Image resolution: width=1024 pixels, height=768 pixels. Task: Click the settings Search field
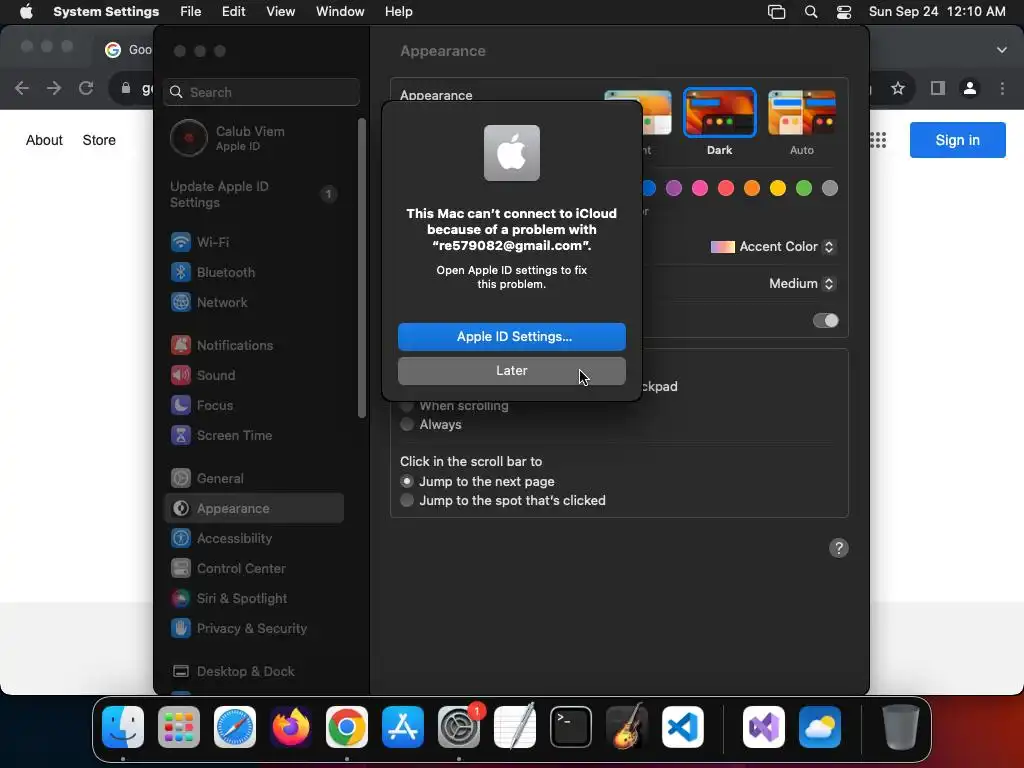click(261, 92)
